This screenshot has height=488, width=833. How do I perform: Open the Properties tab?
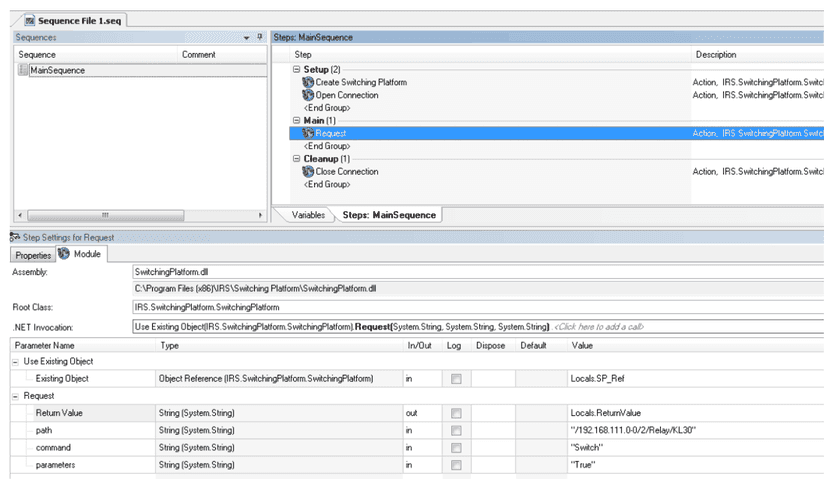[33, 255]
